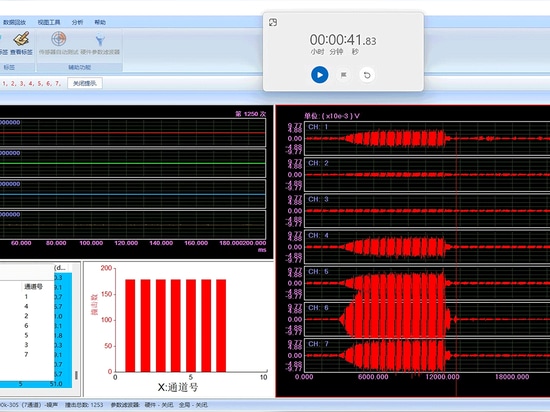550x412 pixels.
Task: Click the 通道号 column header
Action: [x=33, y=286]
